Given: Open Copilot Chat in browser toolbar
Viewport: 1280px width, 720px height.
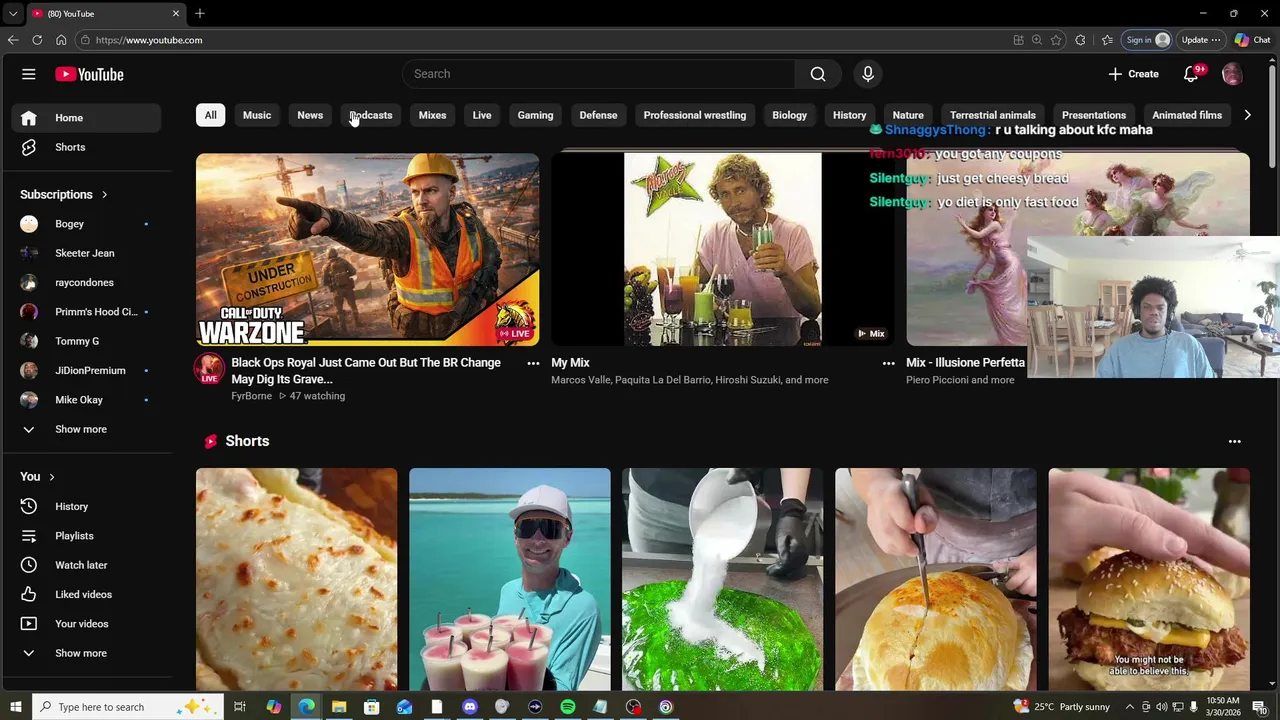Looking at the screenshot, I should click(1252, 40).
